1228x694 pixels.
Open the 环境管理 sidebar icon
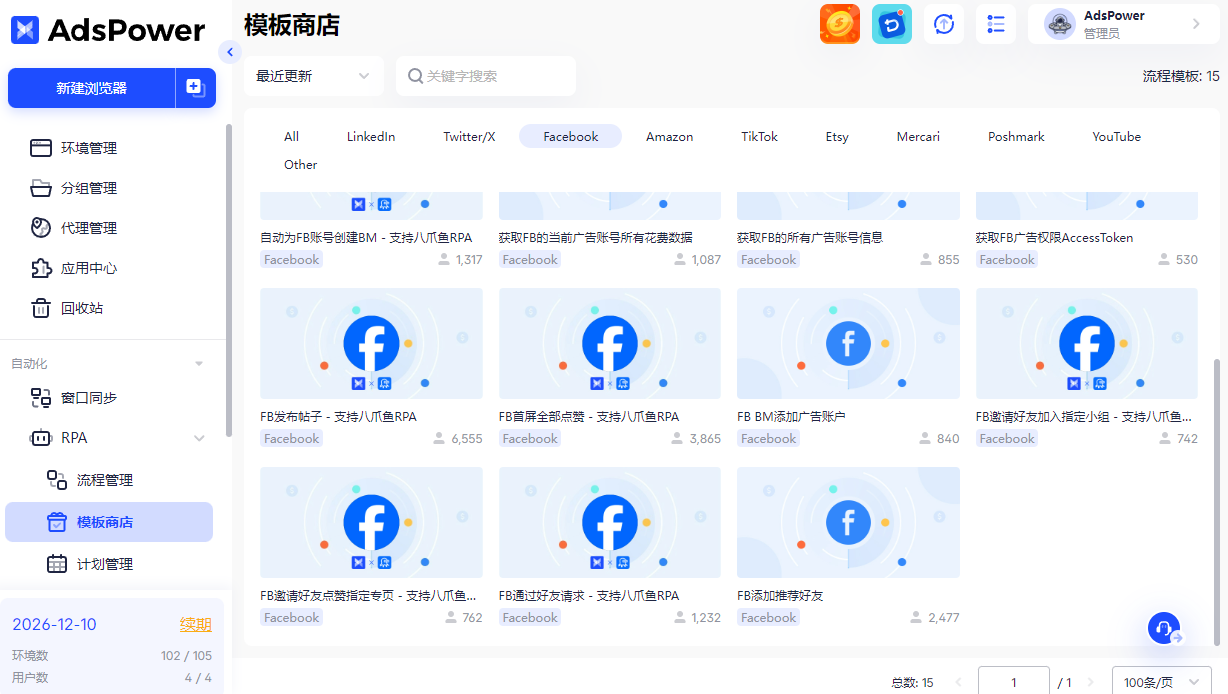point(40,147)
